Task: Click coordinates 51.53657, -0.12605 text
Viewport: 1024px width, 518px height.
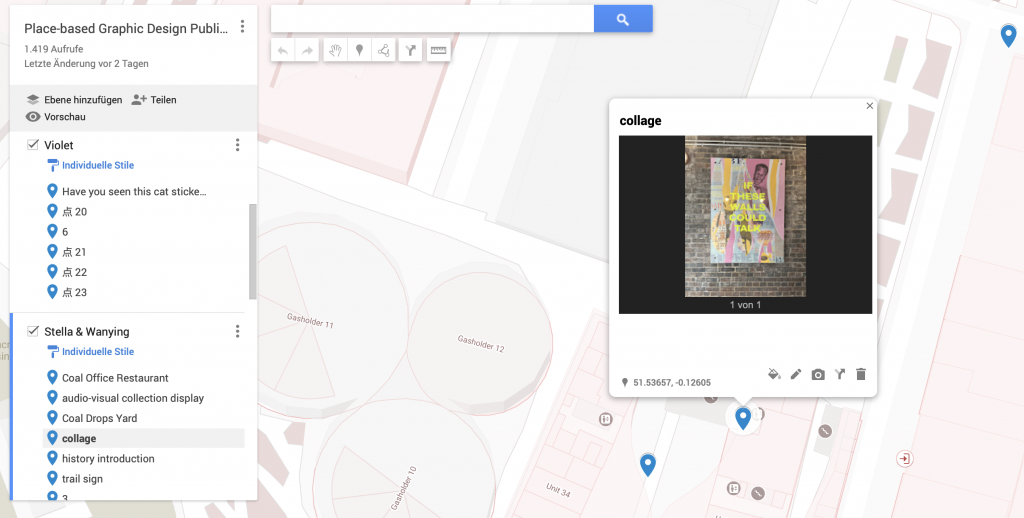Action: coord(672,383)
